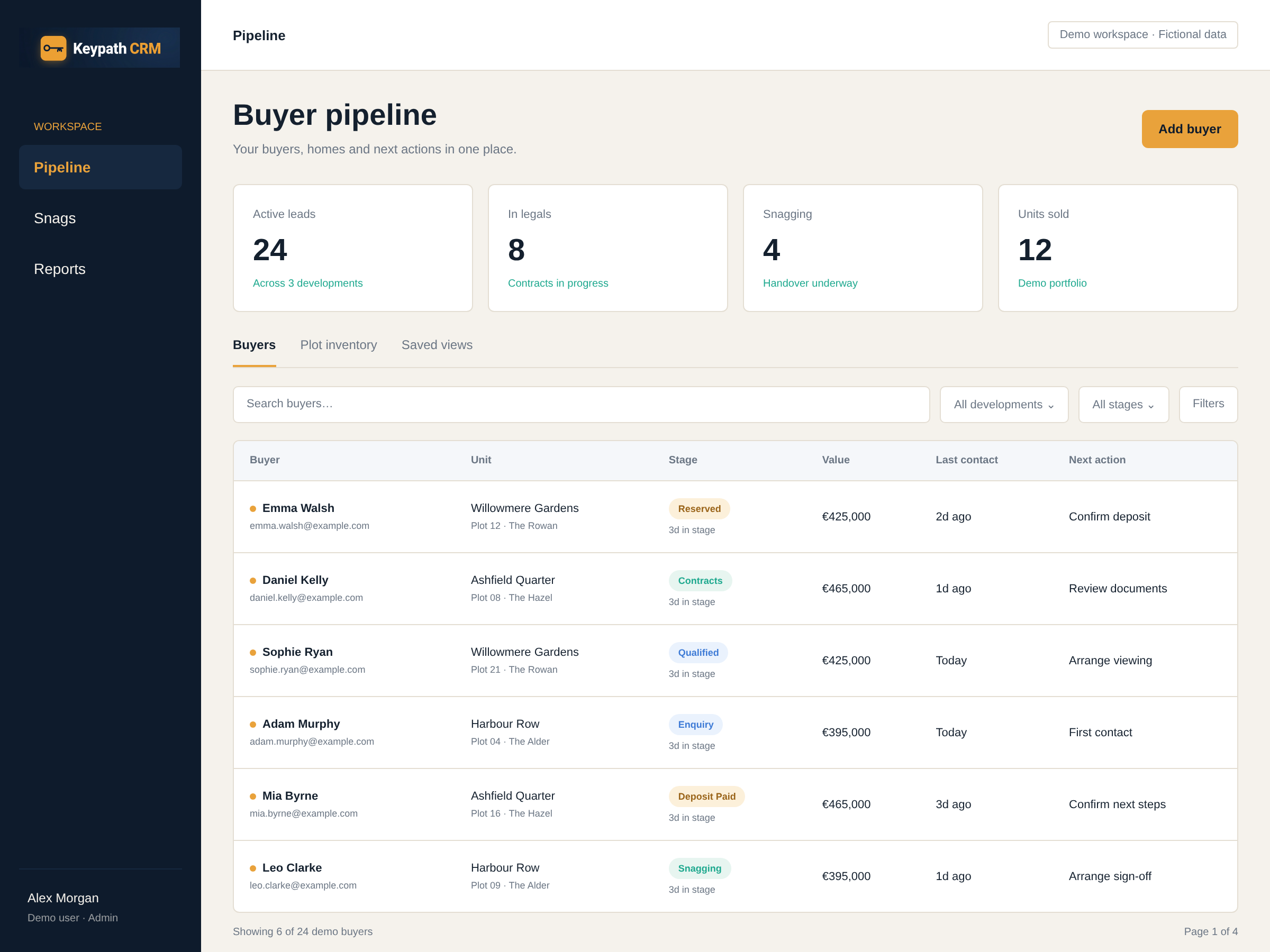This screenshot has height=952, width=1270.
Task: Click the Handover underway link
Action: click(810, 283)
